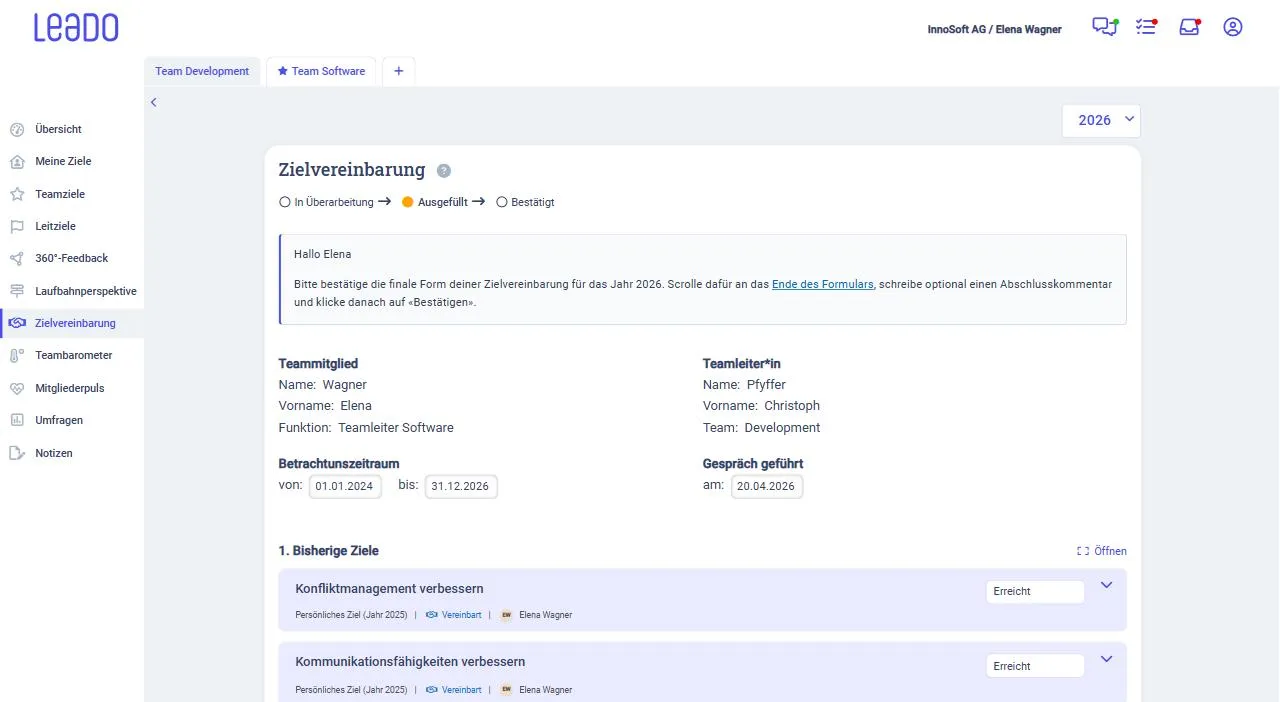The image size is (1280, 702).
Task: Click the help icon beside Zielvereinbarung
Action: coord(444,171)
